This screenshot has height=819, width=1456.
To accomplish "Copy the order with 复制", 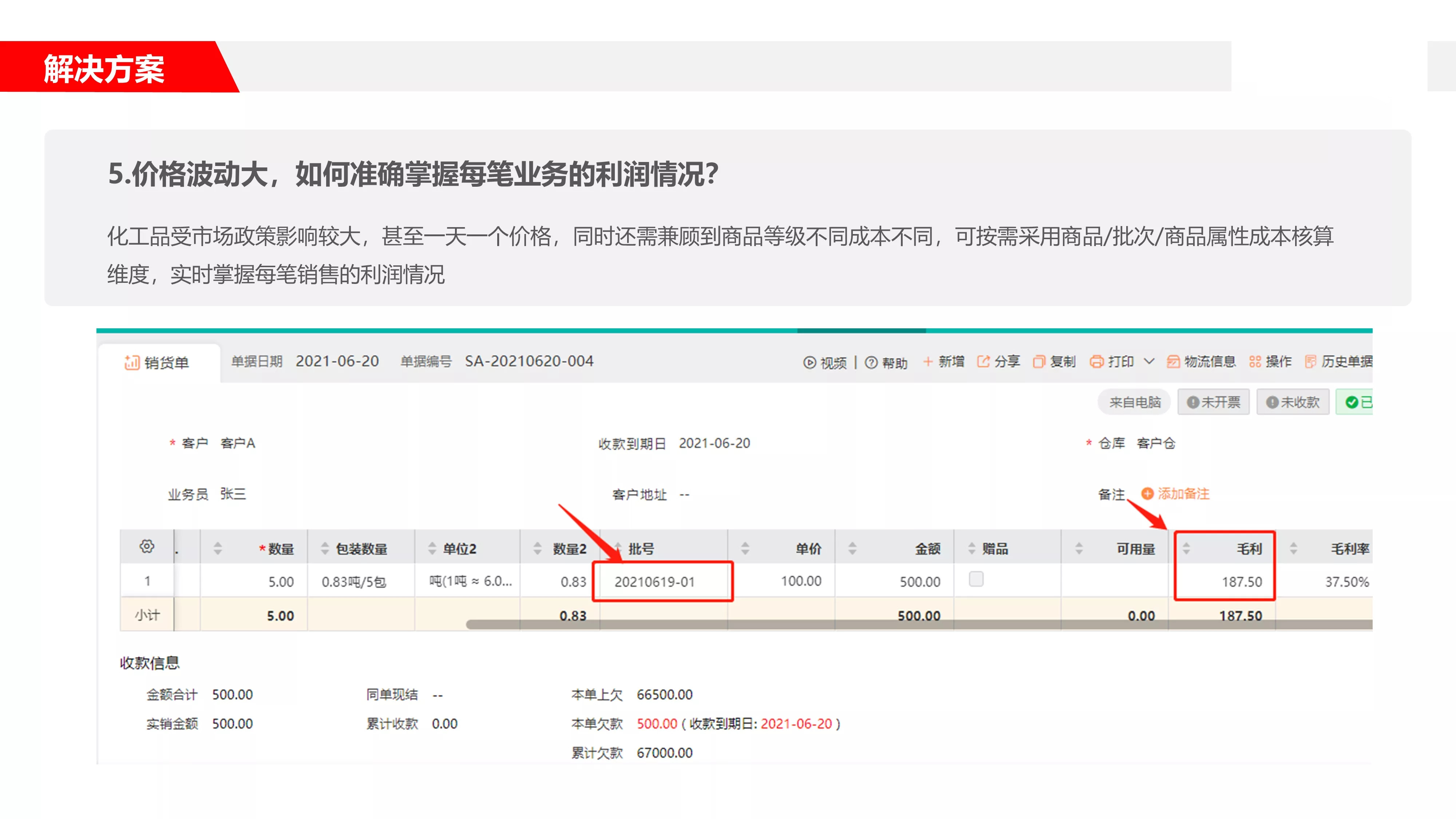I will coord(1054,361).
